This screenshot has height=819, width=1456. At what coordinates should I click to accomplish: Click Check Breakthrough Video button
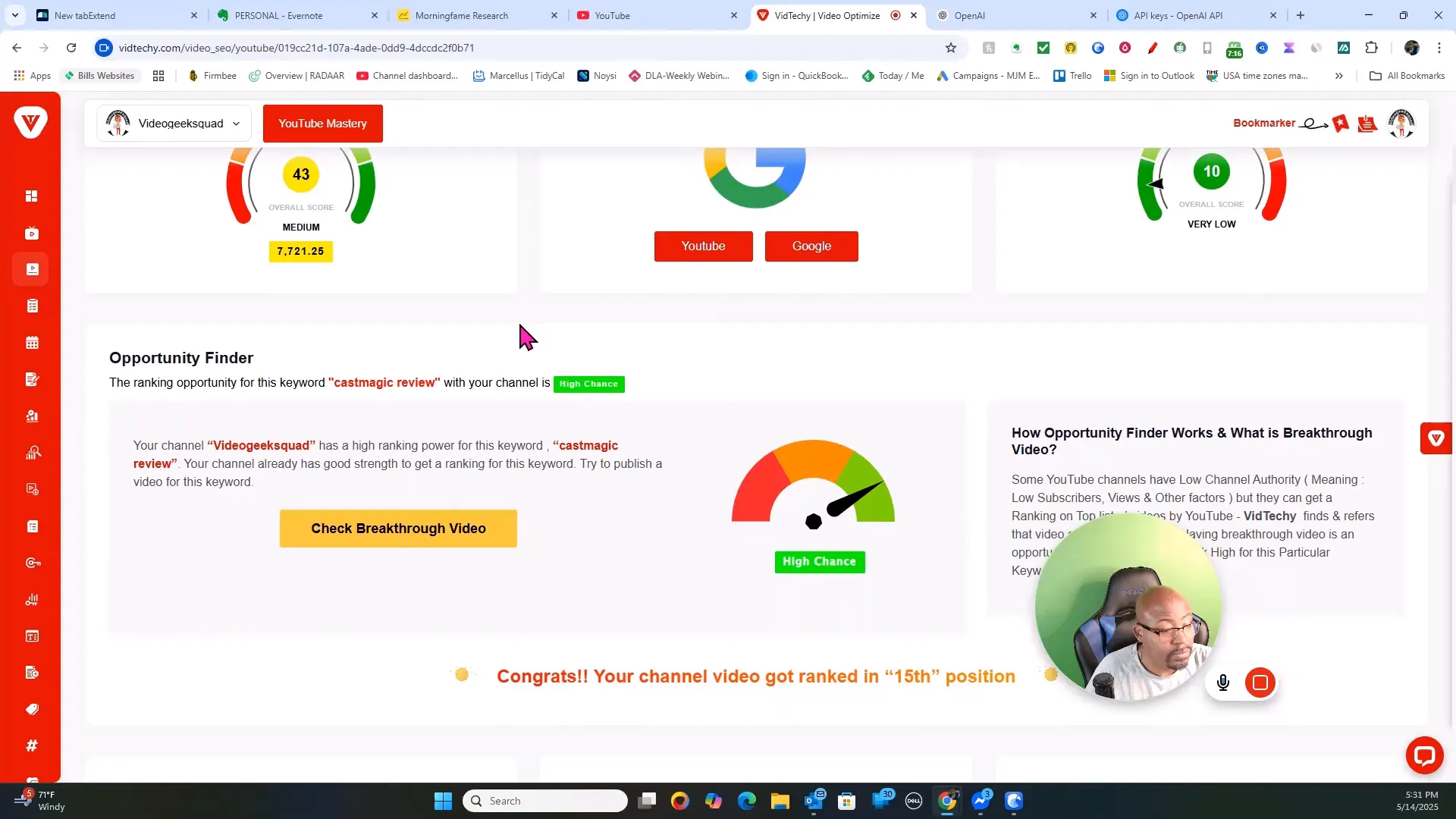click(398, 529)
